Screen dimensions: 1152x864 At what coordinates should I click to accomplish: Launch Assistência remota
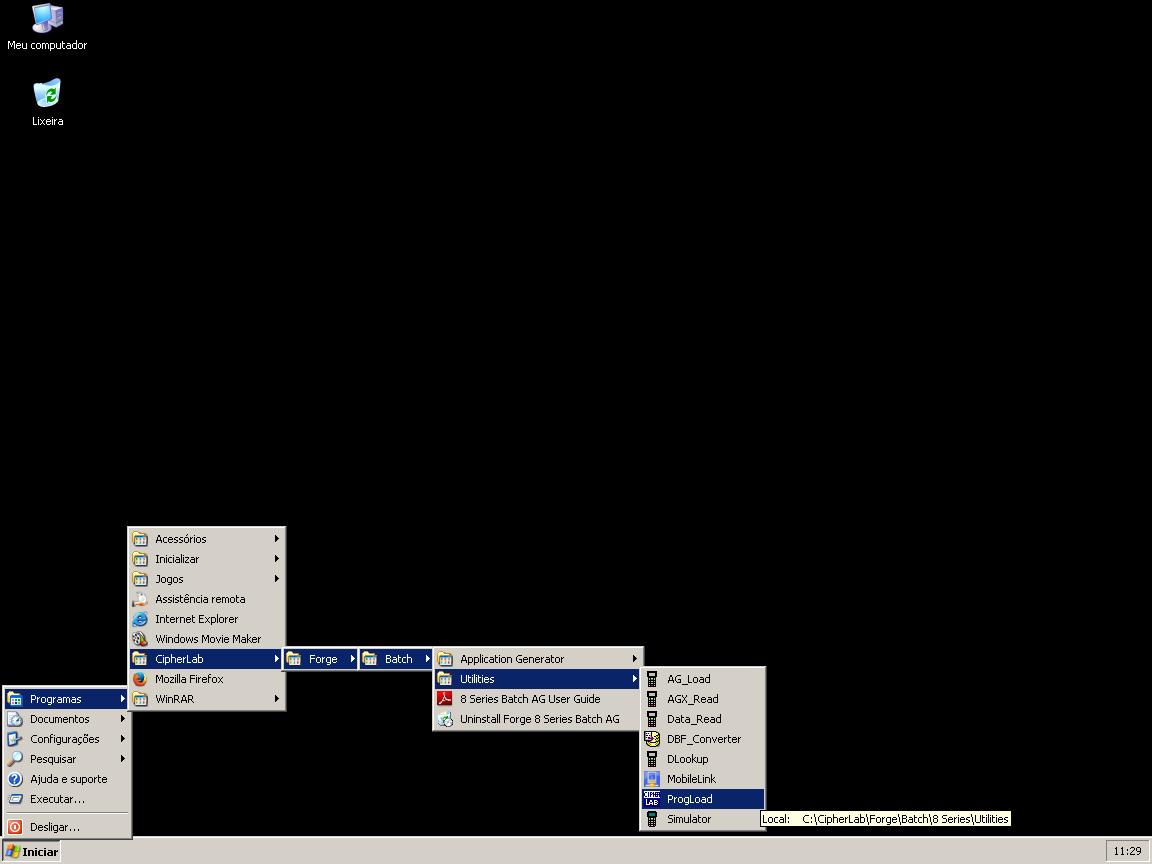pyautogui.click(x=206, y=599)
